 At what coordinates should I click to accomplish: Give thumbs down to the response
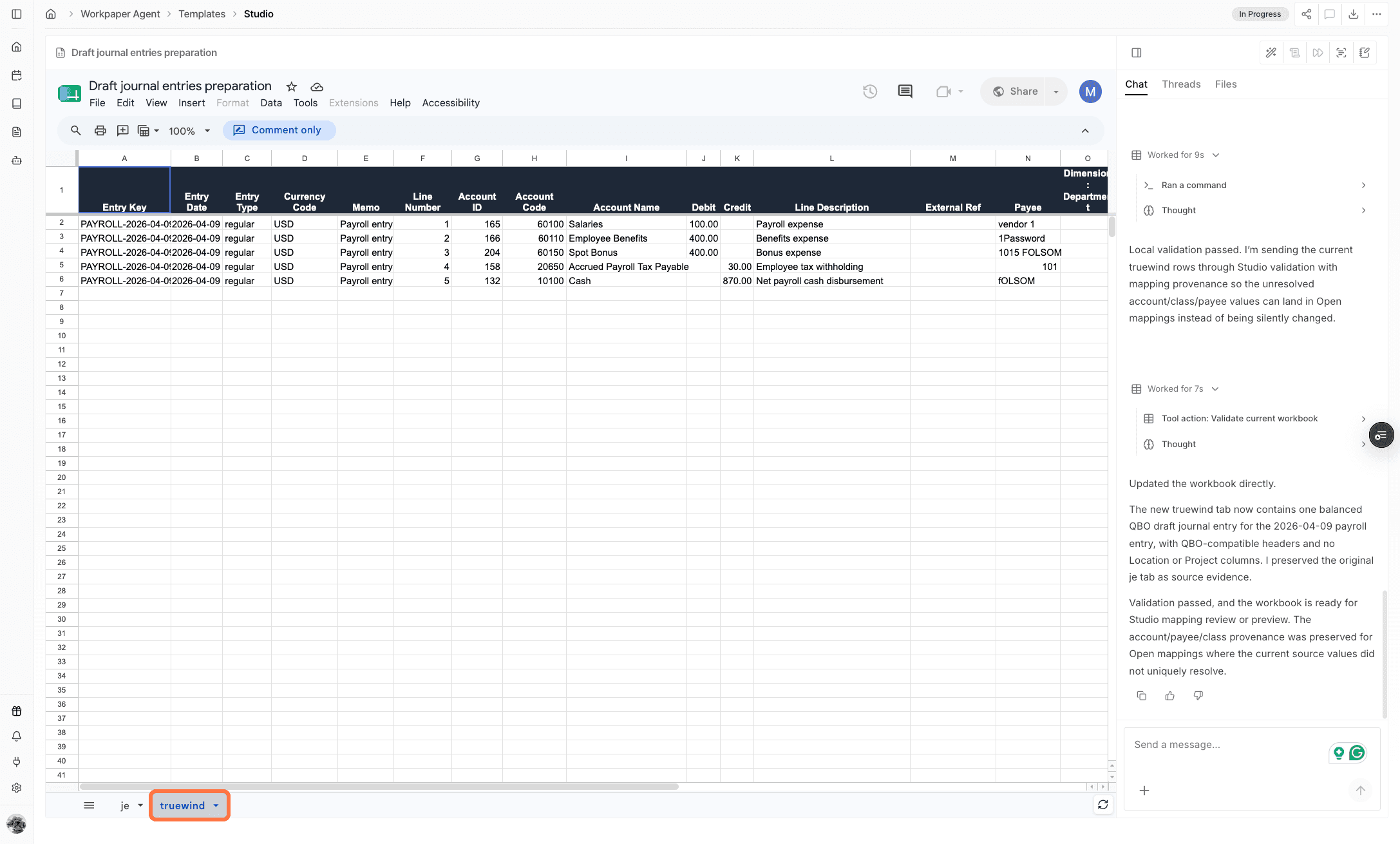[x=1198, y=696]
